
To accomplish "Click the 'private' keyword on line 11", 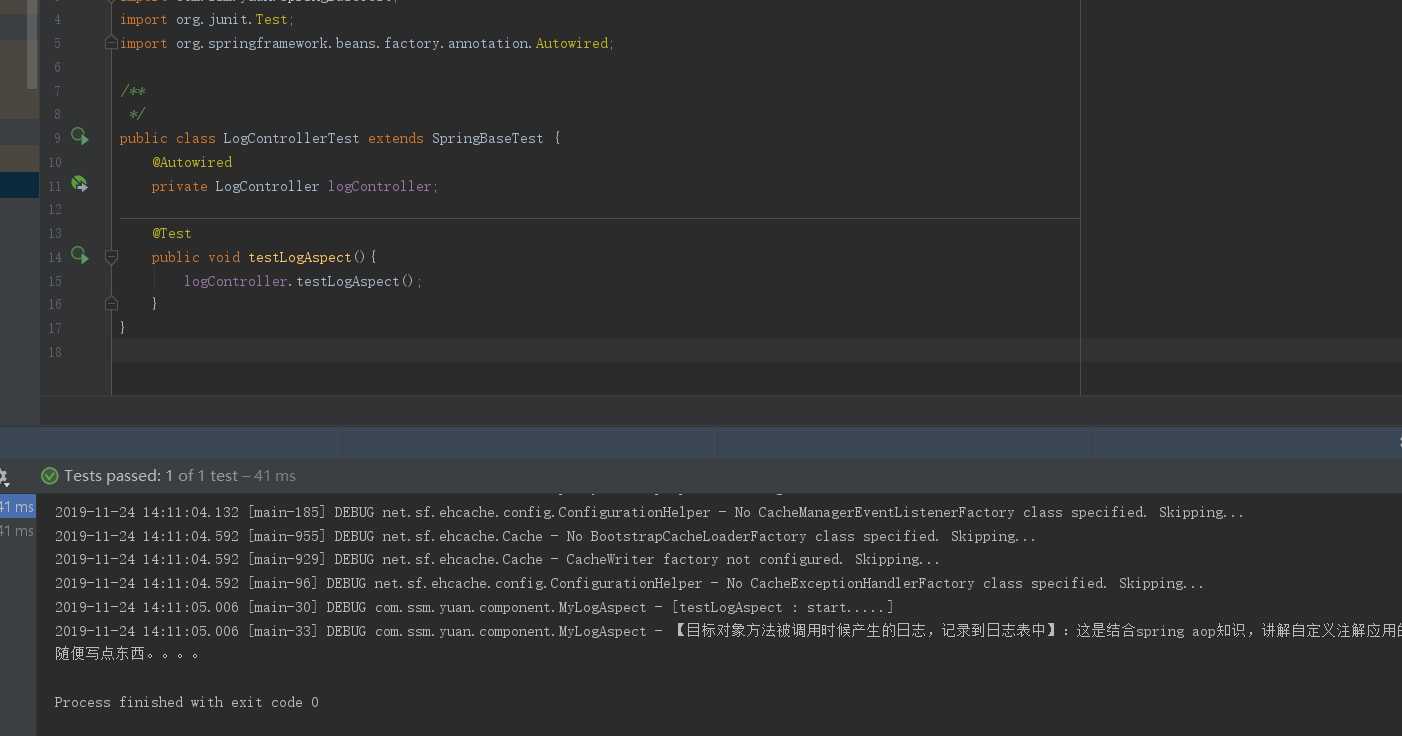I will [180, 186].
